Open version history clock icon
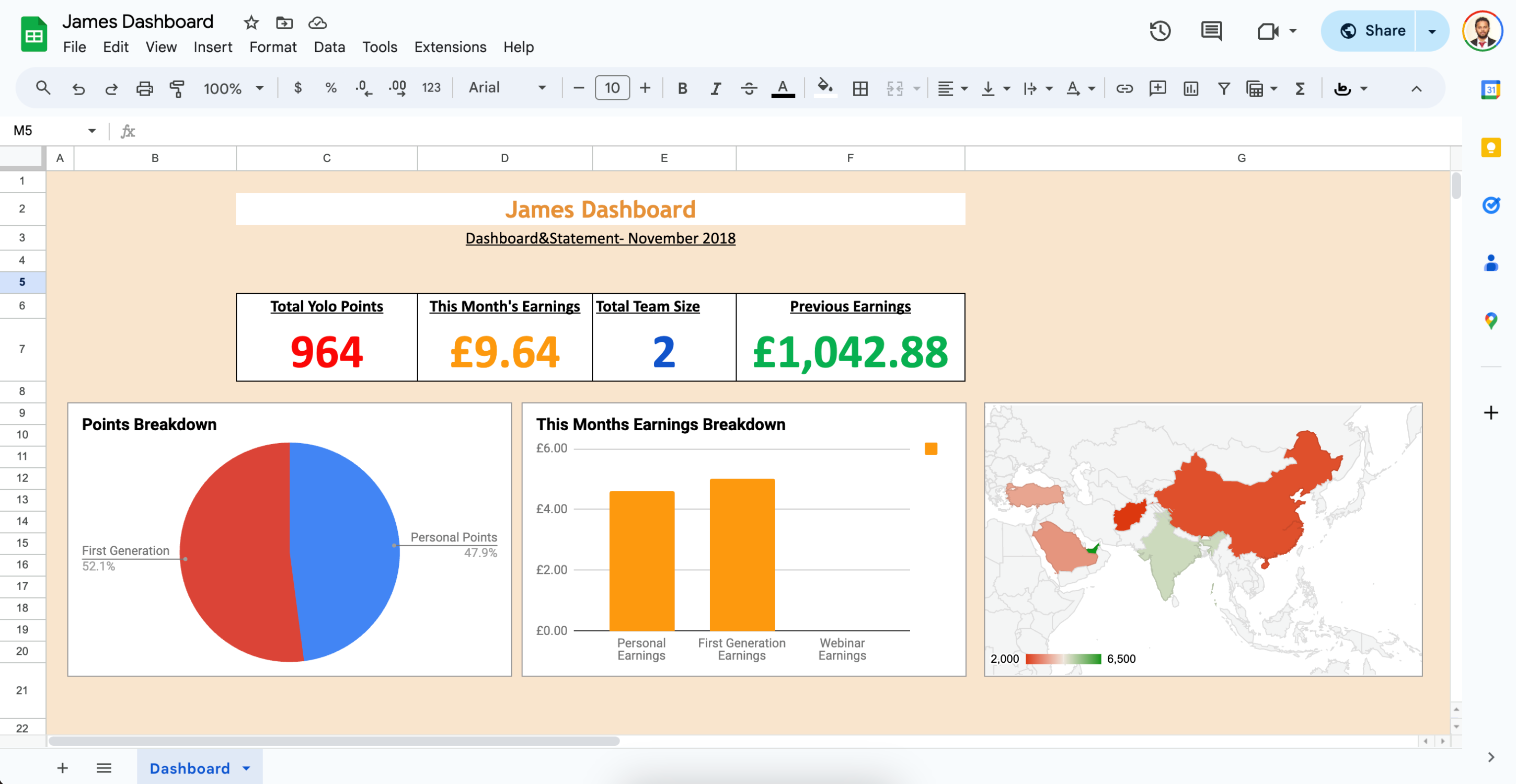Screen dimensions: 1516x784 coord(1160,31)
